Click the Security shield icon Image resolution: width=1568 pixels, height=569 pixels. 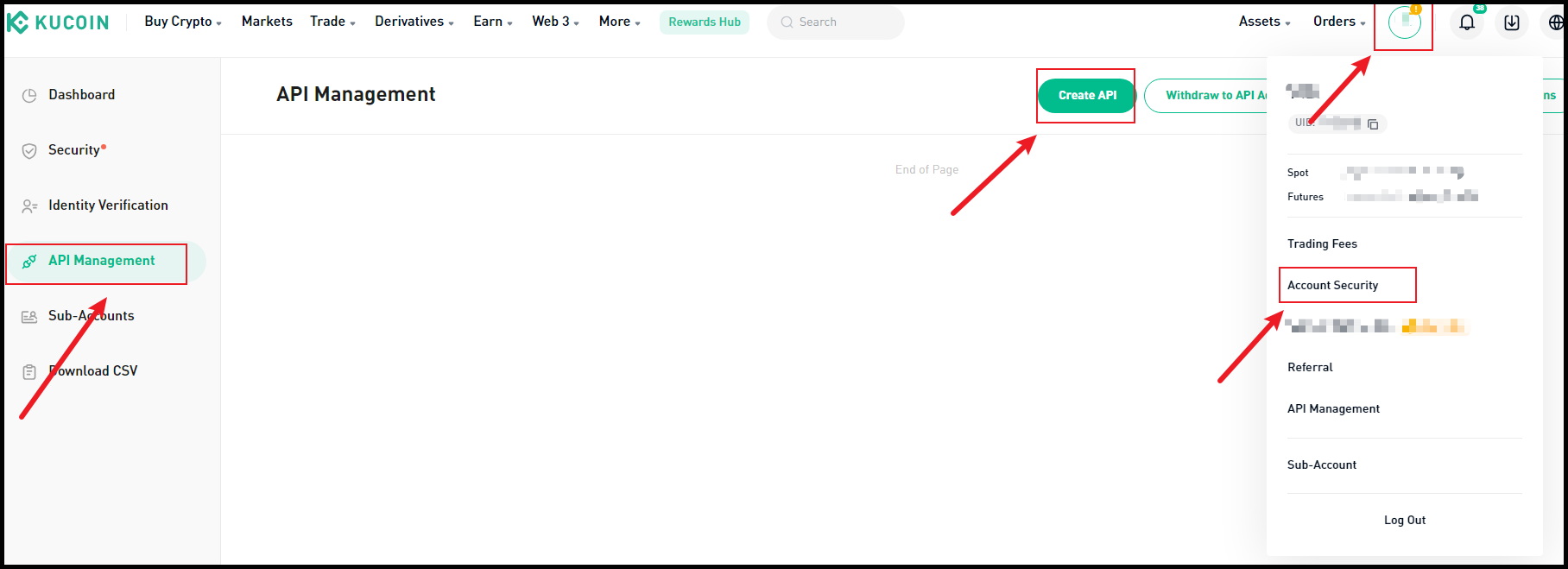point(29,150)
